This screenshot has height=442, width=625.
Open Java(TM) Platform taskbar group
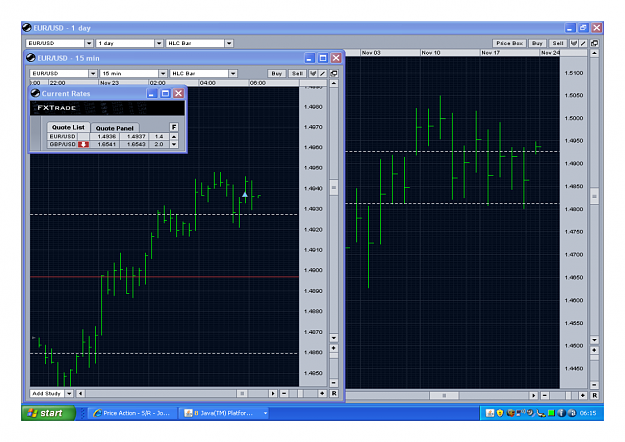coord(226,413)
